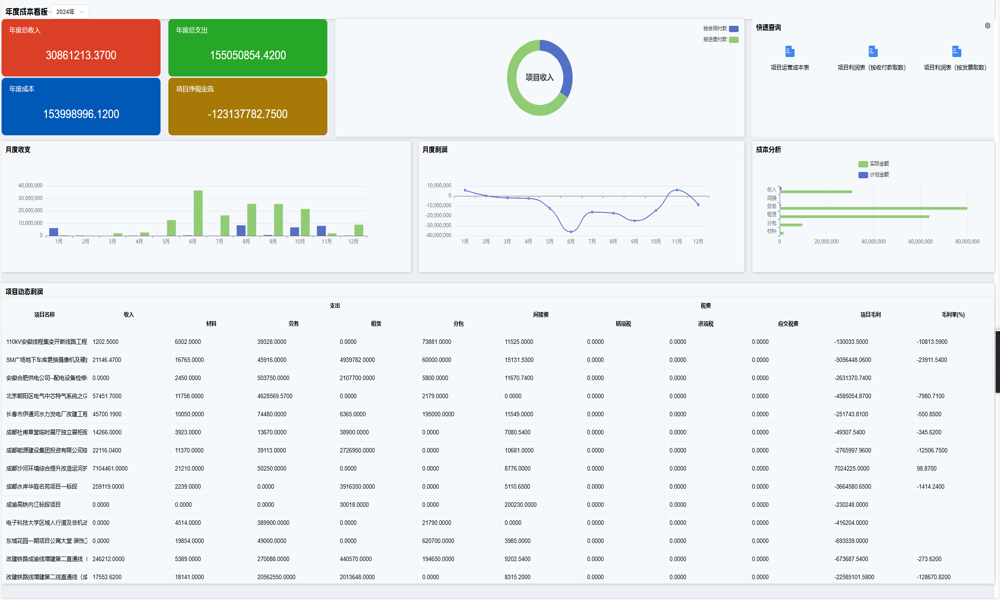
Task: Toggle 按进度付款 legend in donut chart
Action: [x=734, y=39]
